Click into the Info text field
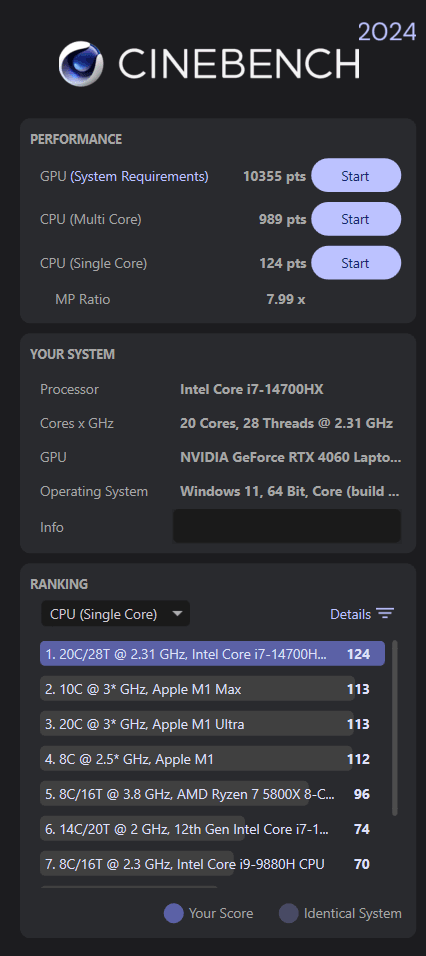The height and width of the screenshot is (956, 426). coord(287,526)
